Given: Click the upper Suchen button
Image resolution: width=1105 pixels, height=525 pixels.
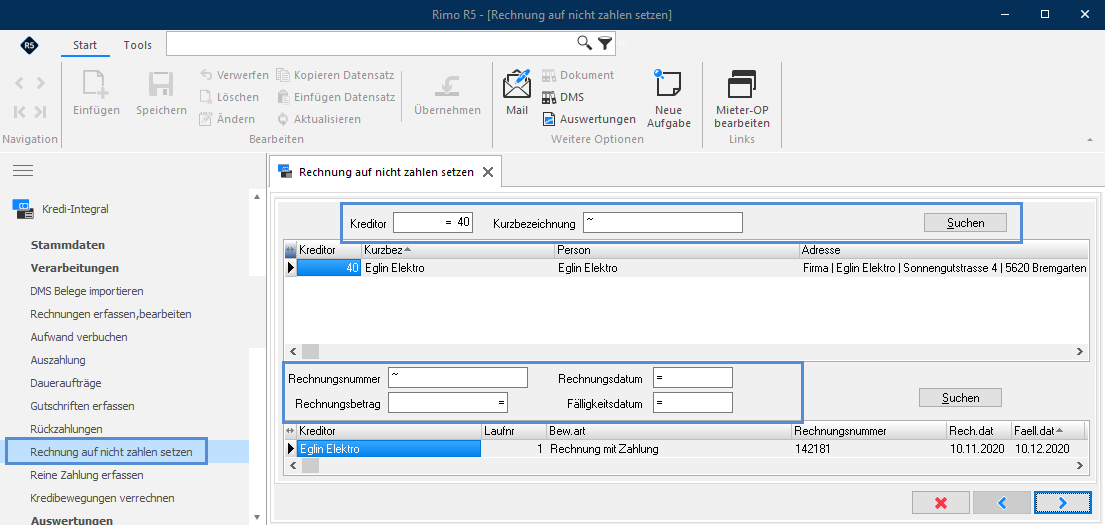Looking at the screenshot, I should (965, 223).
